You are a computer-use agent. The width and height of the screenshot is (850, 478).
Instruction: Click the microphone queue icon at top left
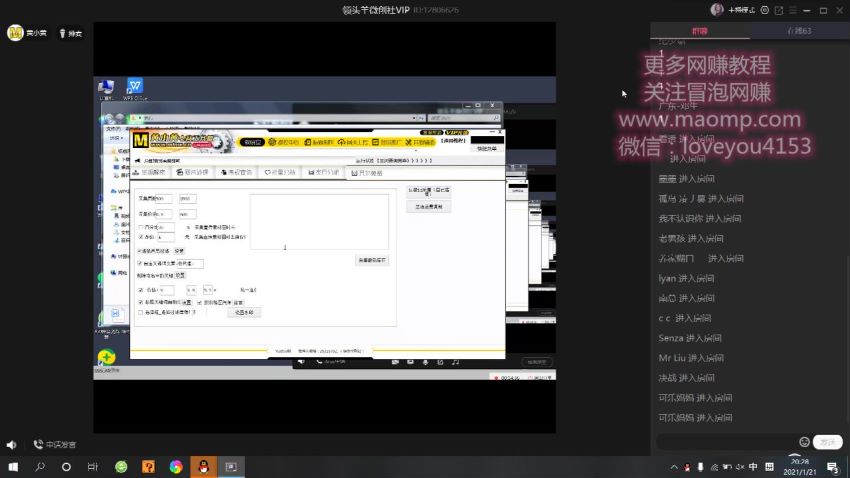pos(62,34)
